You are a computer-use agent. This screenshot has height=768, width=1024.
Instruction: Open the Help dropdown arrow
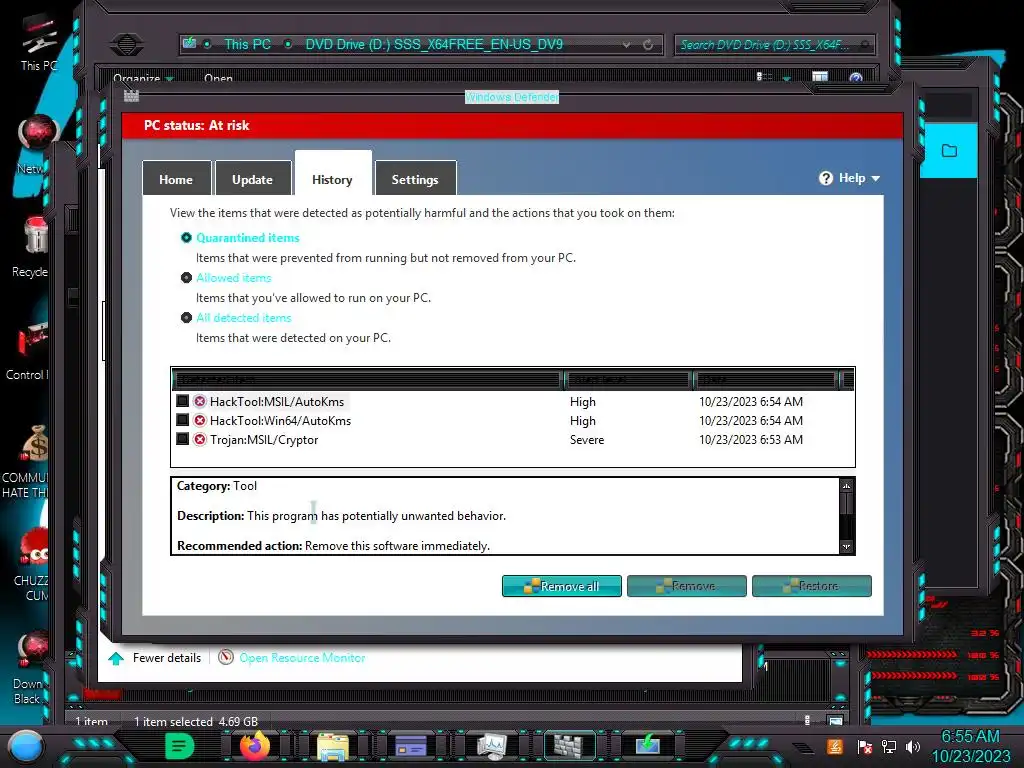point(876,178)
